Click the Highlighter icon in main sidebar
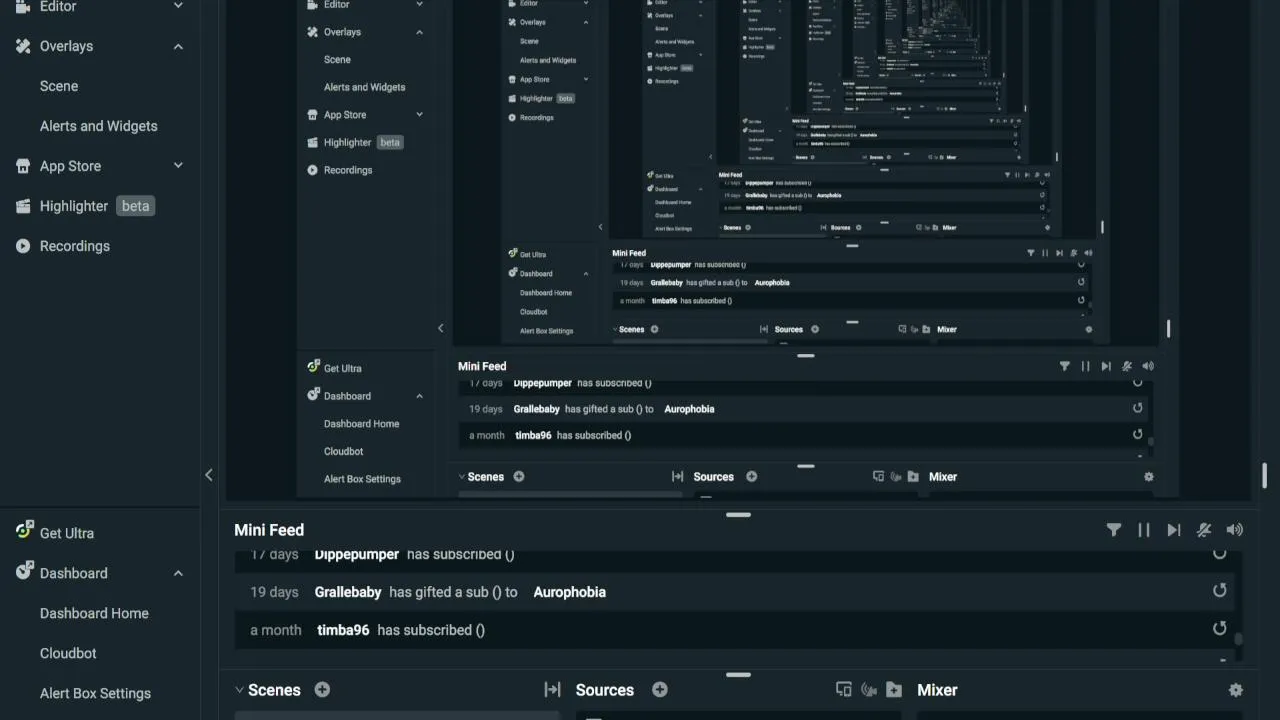This screenshot has height=720, width=1280. 23,206
